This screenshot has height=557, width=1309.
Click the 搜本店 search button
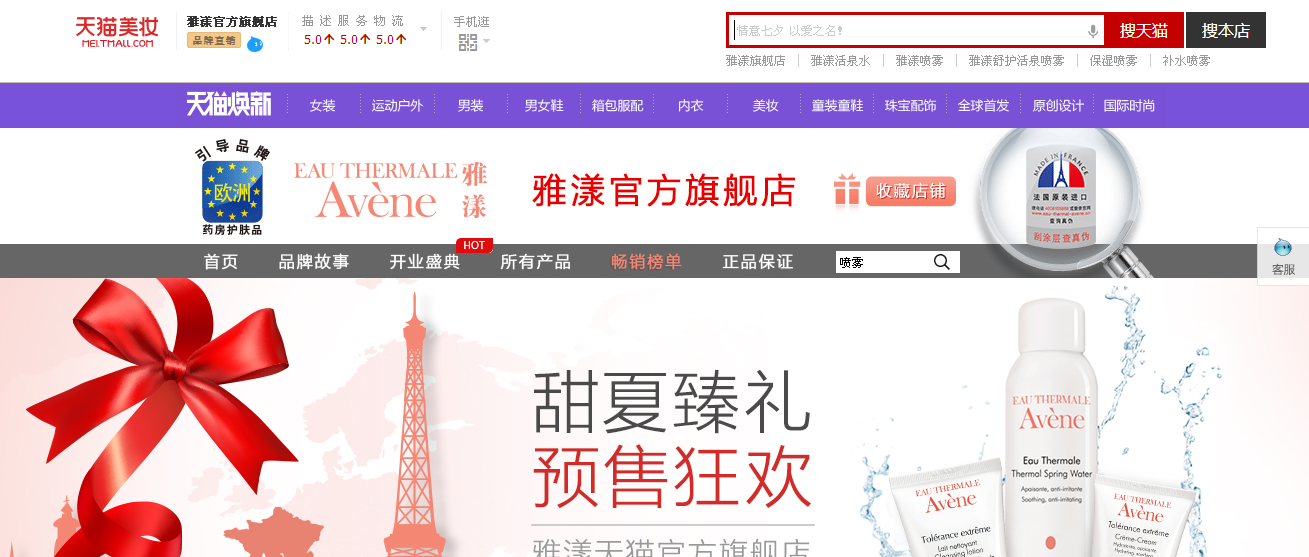pyautogui.click(x=1226, y=30)
